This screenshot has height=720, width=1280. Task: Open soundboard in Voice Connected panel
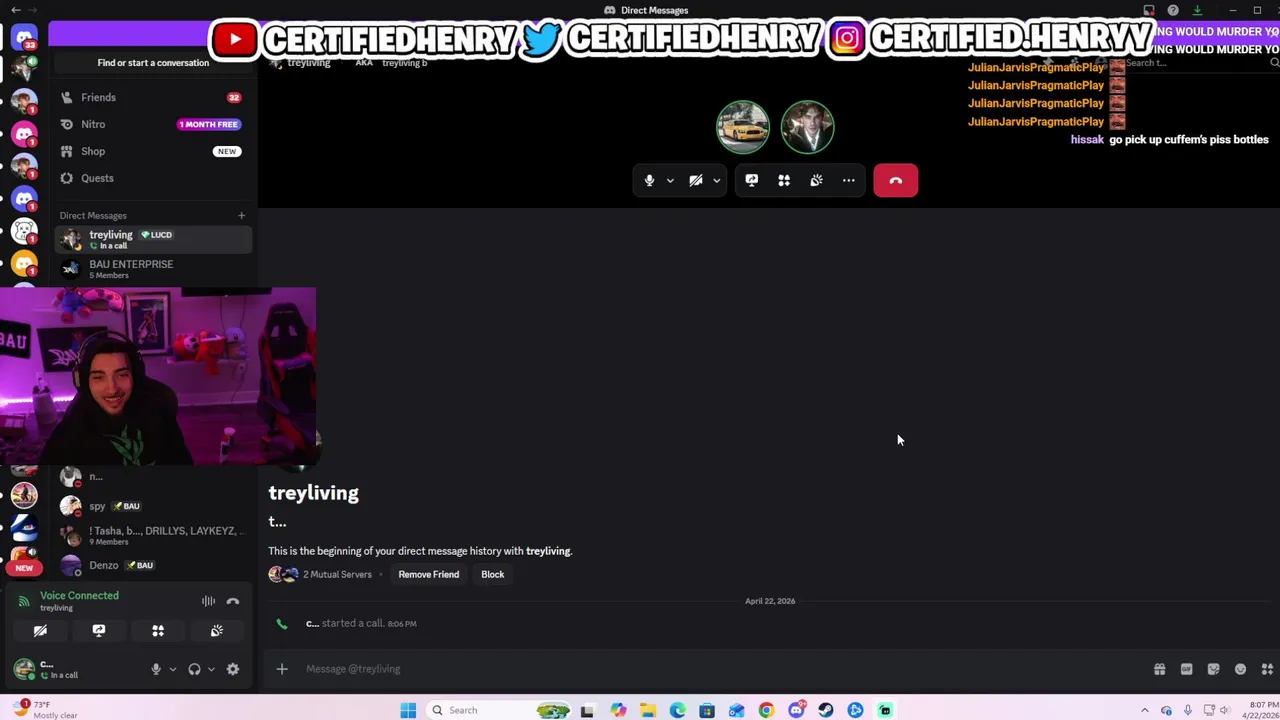(x=217, y=631)
